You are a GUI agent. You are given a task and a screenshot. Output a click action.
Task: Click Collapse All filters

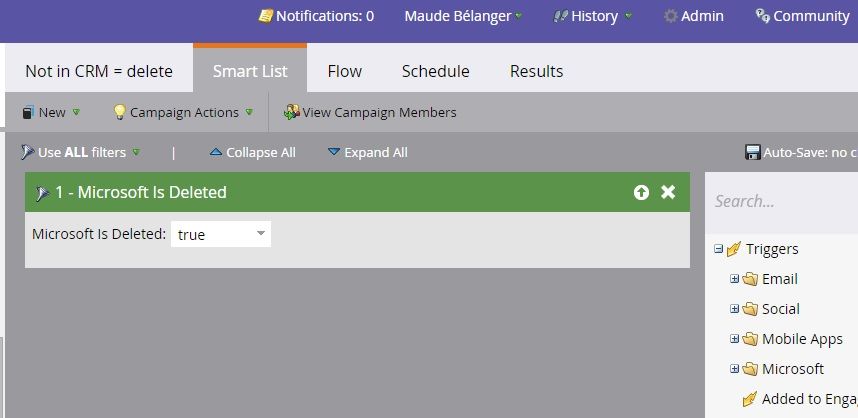[x=253, y=152]
